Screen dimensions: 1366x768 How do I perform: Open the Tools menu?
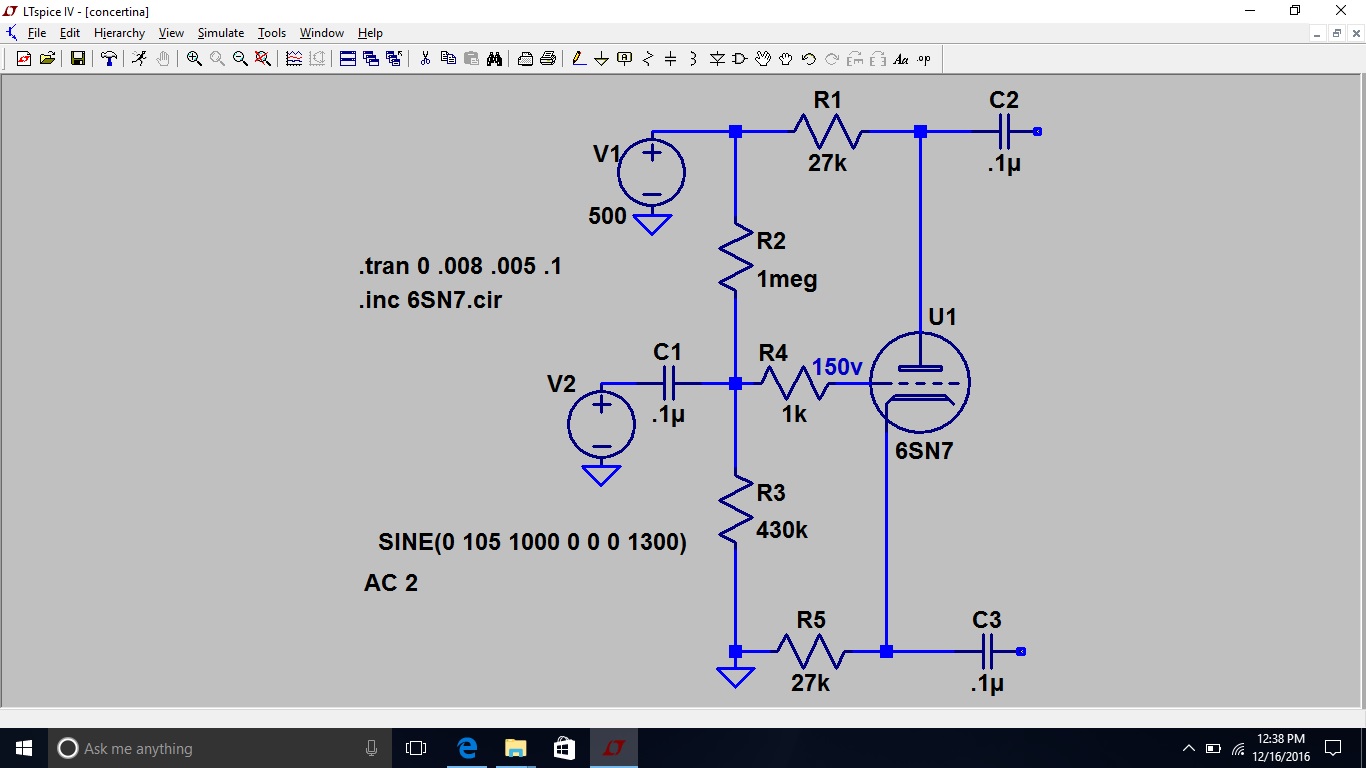tap(272, 33)
